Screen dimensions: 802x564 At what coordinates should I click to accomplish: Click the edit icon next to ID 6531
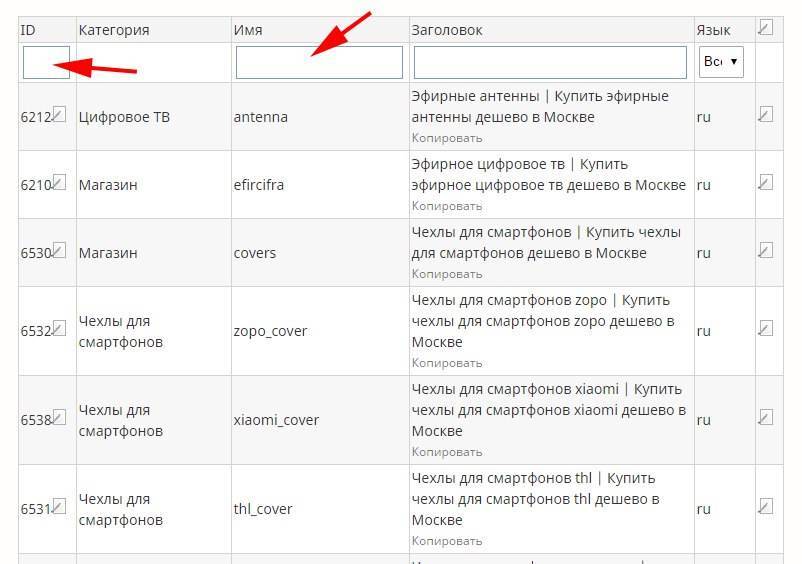[x=59, y=506]
